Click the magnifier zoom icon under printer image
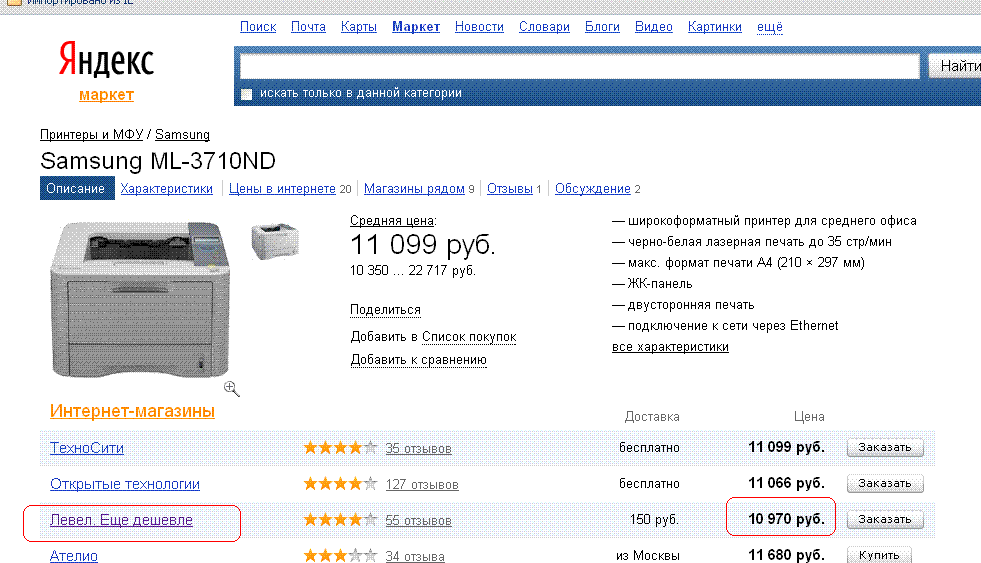Screen dimensions: 981x563 (x=231, y=388)
